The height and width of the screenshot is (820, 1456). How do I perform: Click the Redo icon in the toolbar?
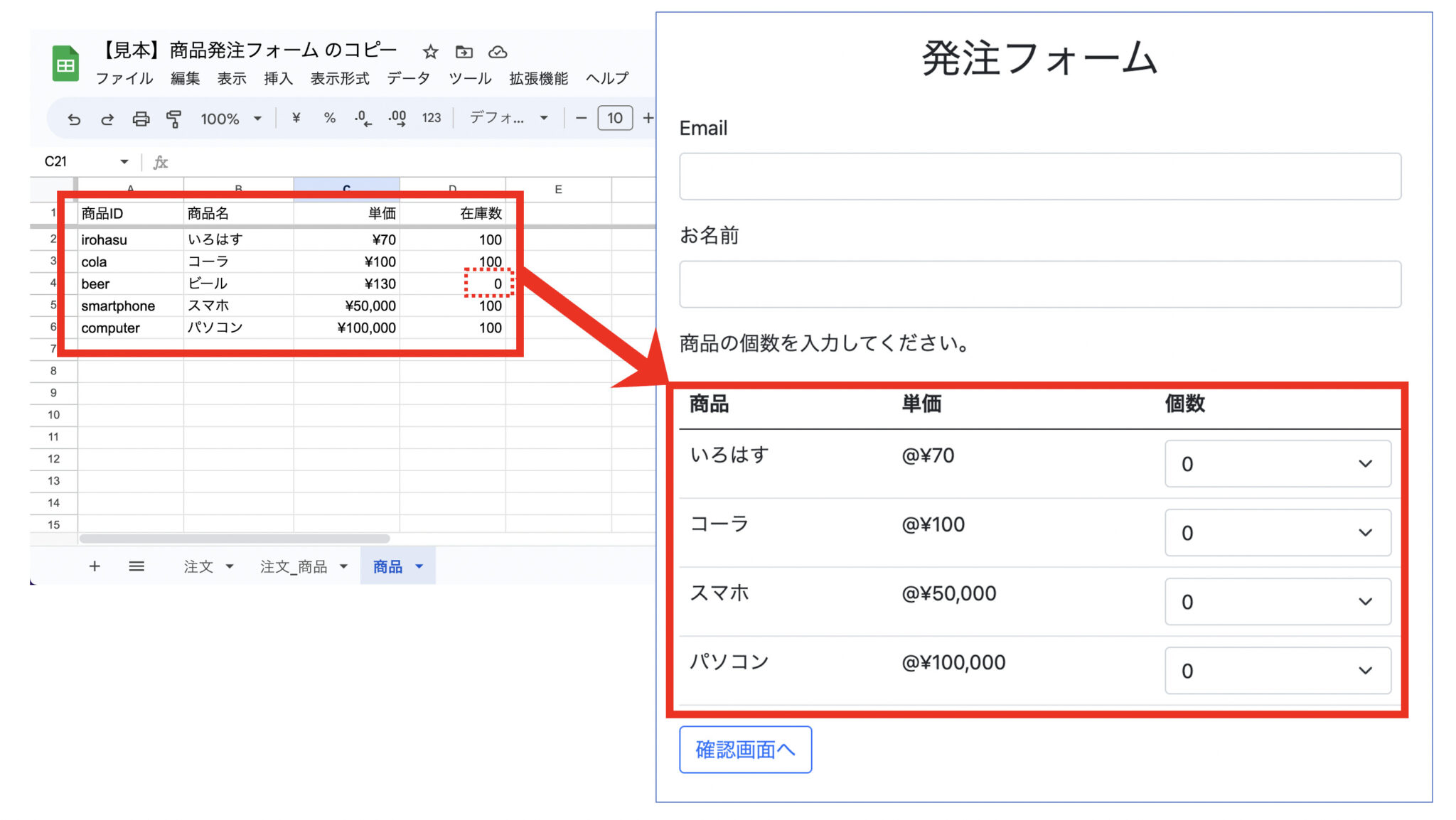pyautogui.click(x=107, y=119)
